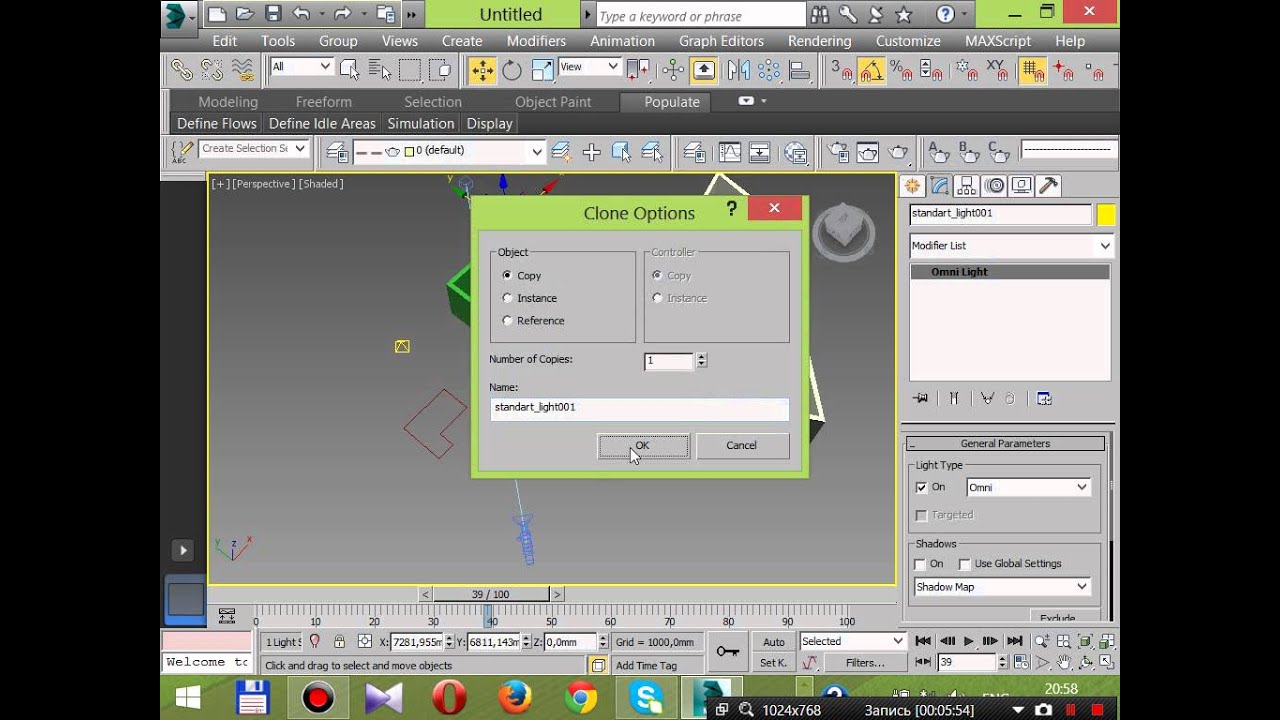Open the Hierarchy tab in command panel

966,185
